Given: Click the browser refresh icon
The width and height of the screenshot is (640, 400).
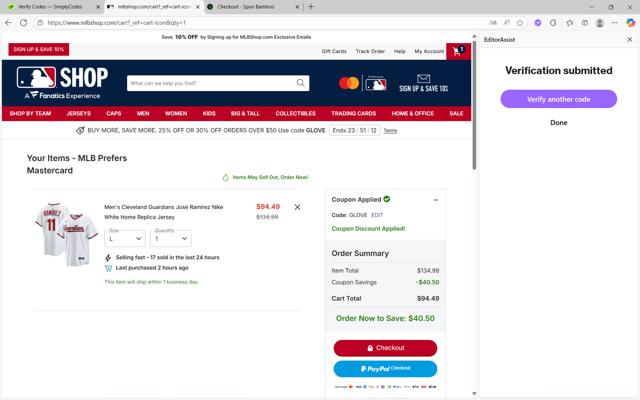Looking at the screenshot, I should tap(24, 23).
